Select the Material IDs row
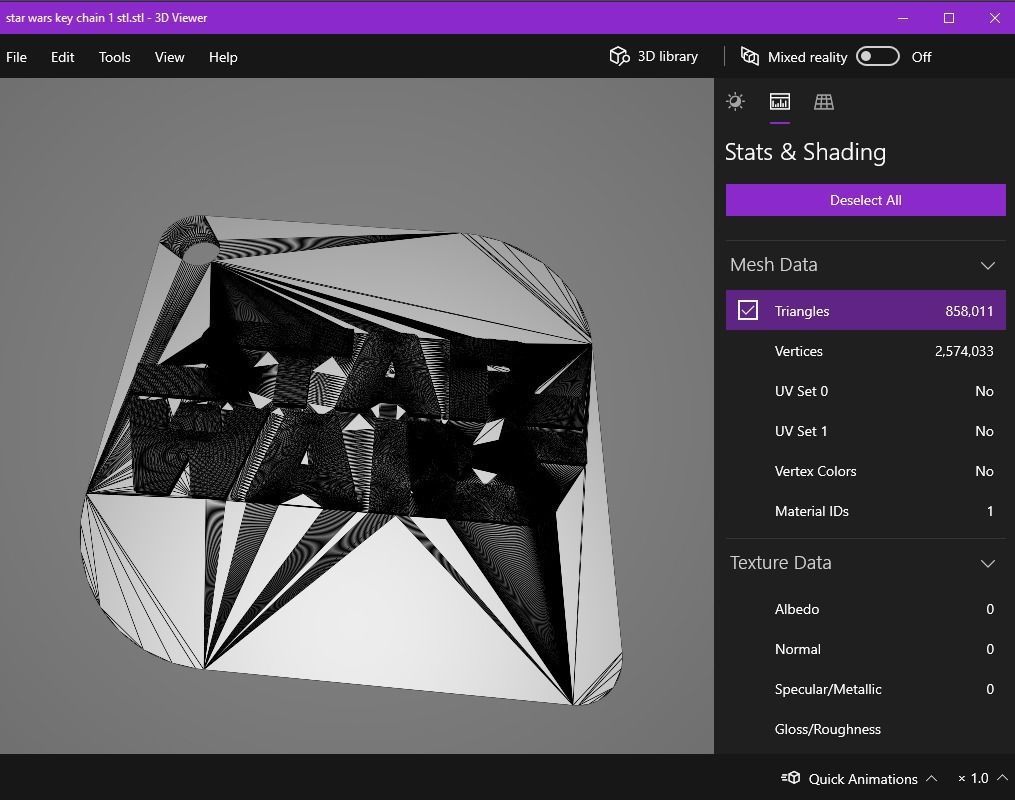The image size is (1015, 800). click(865, 511)
